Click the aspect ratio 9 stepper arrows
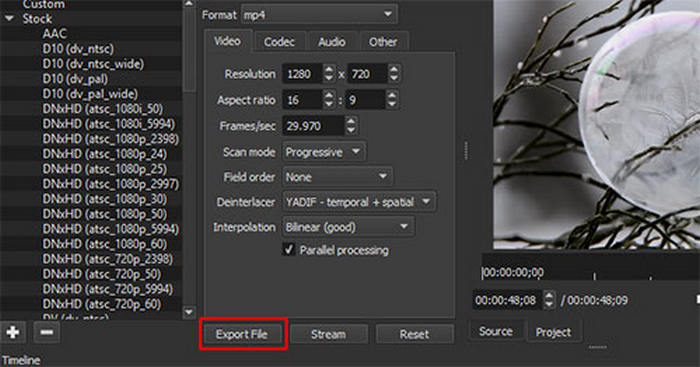Image resolution: width=700 pixels, height=367 pixels. pyautogui.click(x=392, y=100)
